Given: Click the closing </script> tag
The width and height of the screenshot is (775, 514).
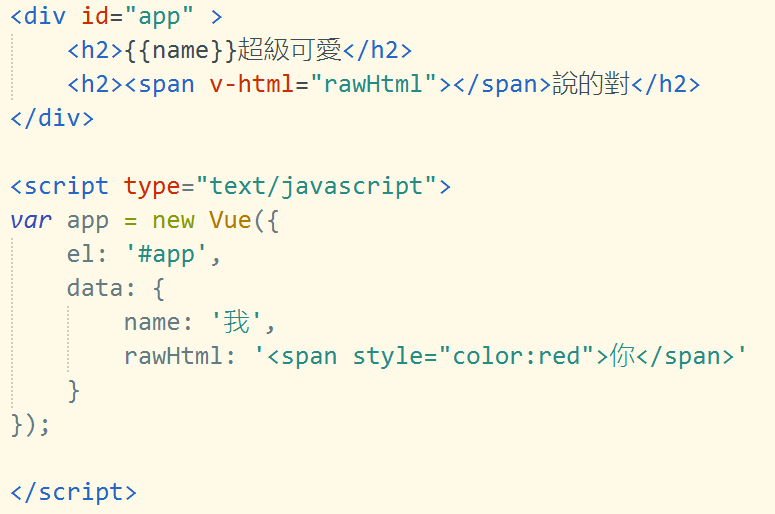Looking at the screenshot, I should pos(73,493).
